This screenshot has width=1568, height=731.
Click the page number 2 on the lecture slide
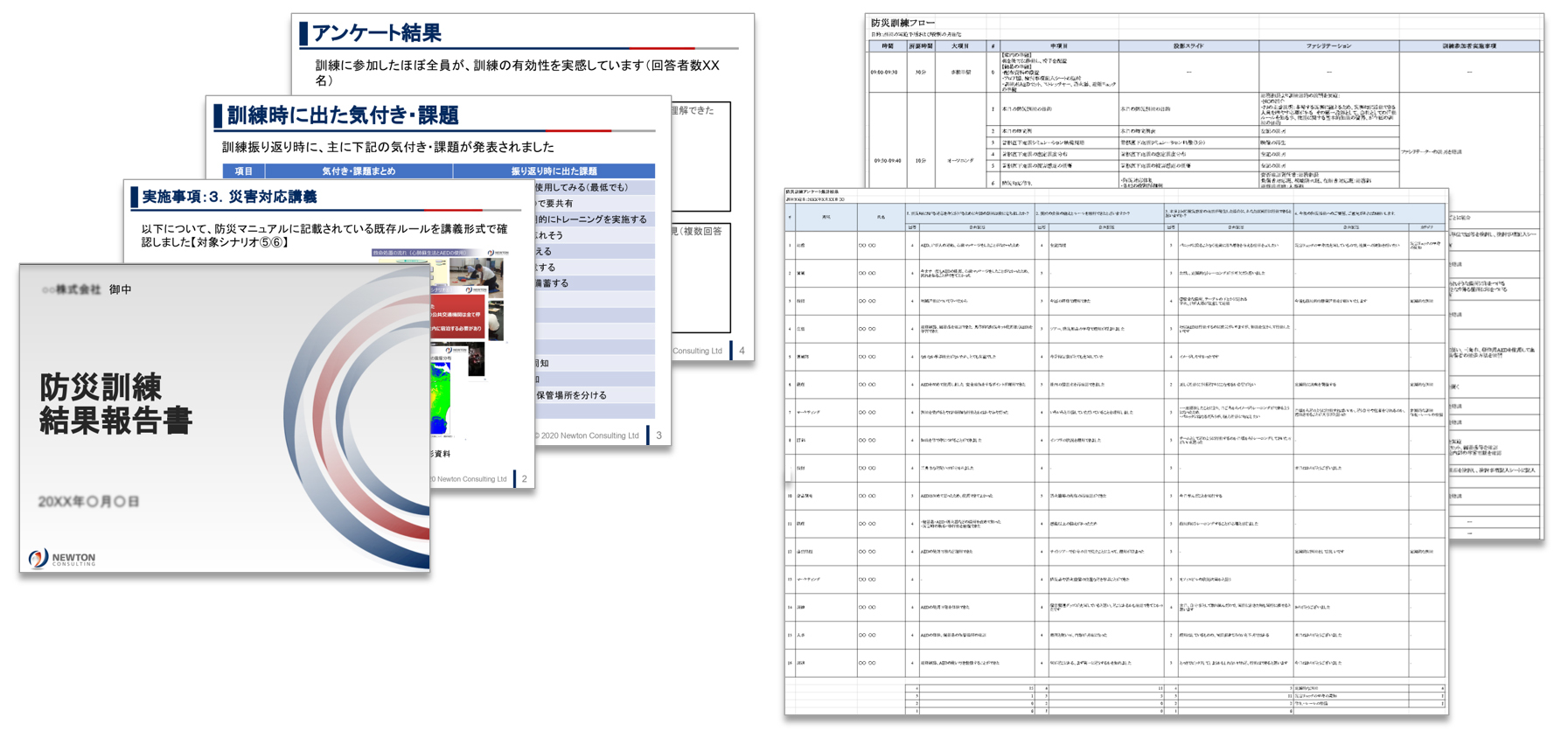(524, 479)
